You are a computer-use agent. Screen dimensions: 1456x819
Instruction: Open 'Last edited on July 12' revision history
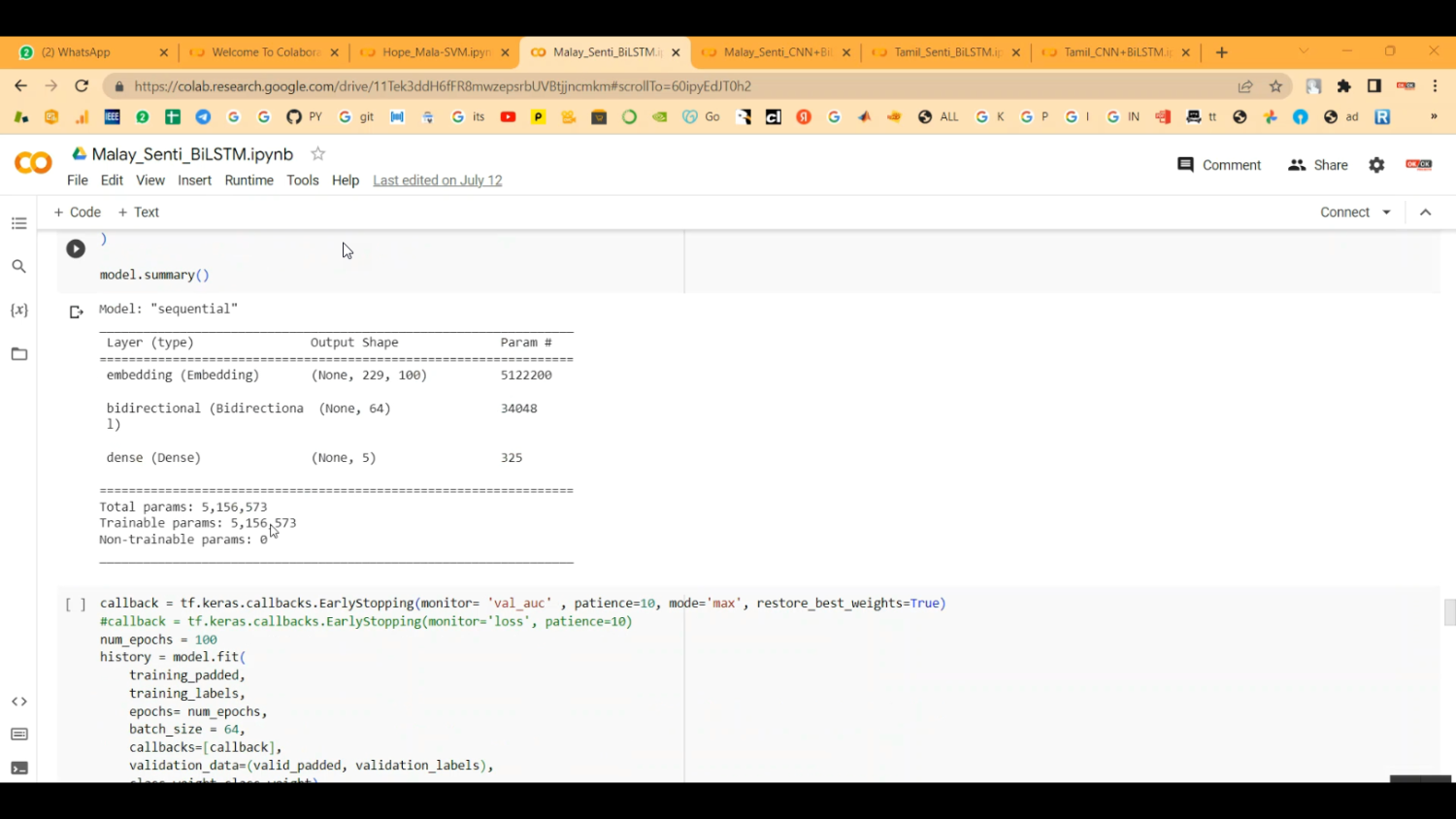click(438, 180)
